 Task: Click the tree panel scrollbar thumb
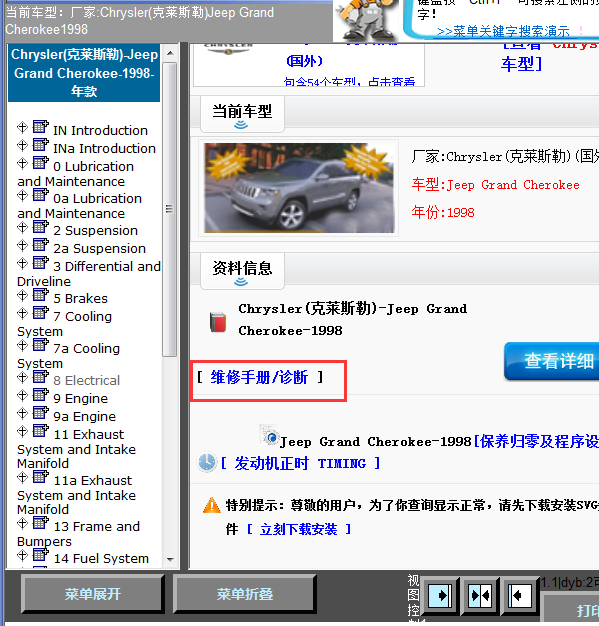[x=170, y=209]
